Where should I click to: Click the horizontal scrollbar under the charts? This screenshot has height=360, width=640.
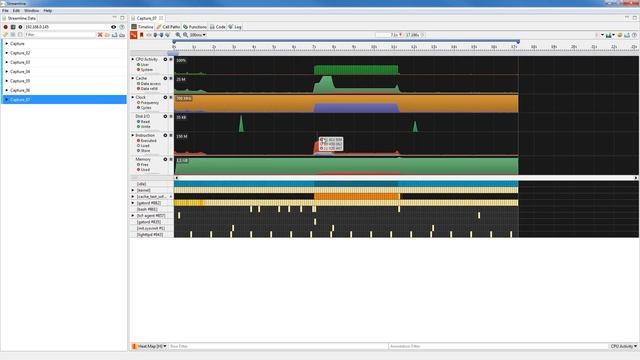(x=406, y=178)
